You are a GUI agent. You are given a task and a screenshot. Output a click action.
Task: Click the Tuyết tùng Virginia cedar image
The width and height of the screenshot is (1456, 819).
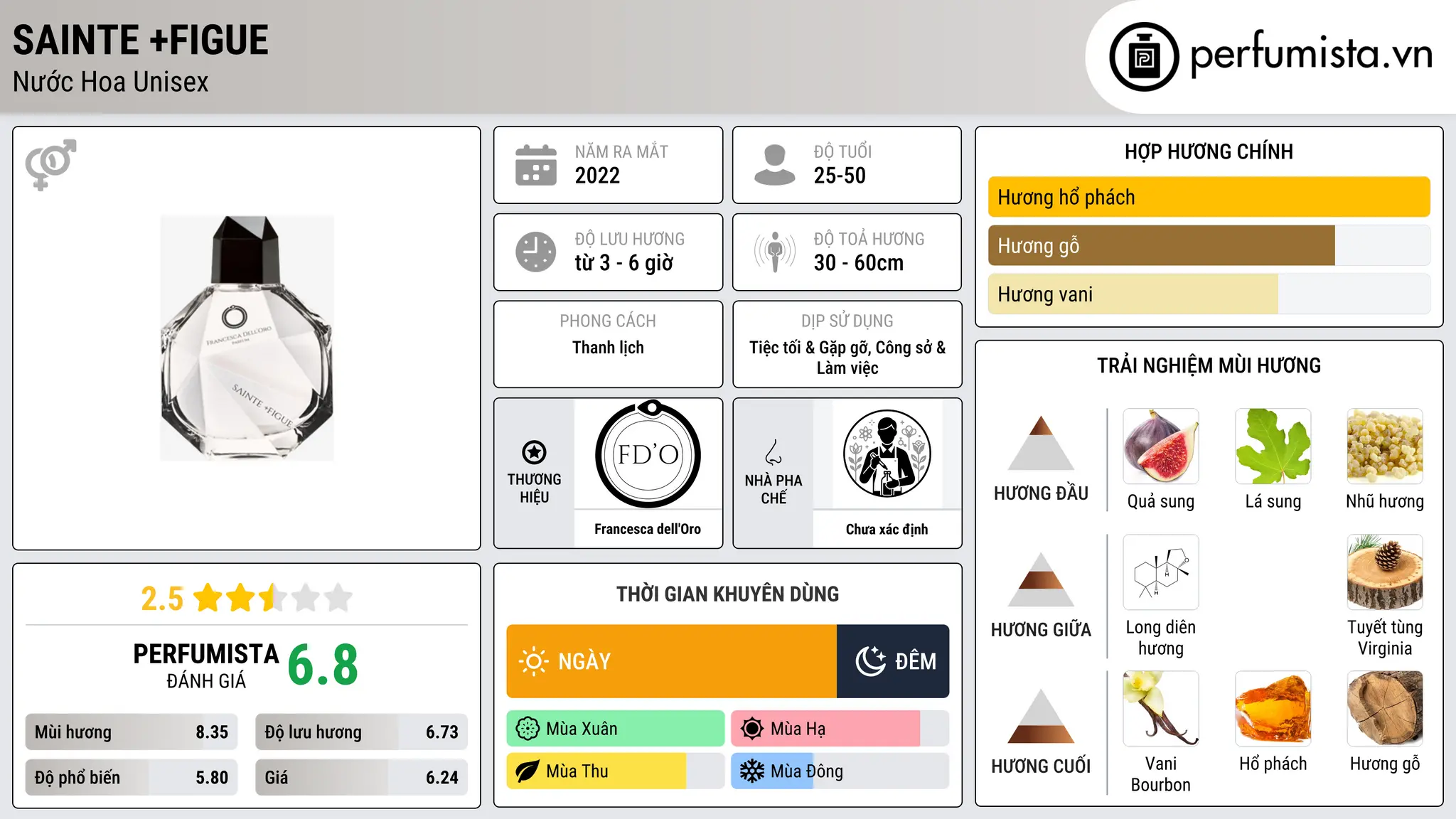1385,572
